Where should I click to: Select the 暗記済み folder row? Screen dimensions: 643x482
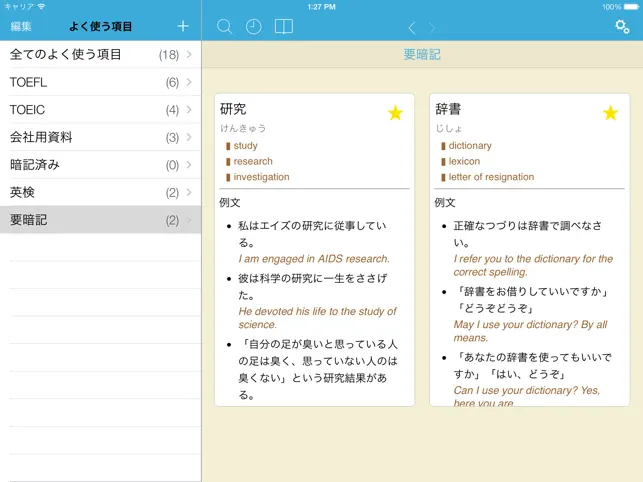[100, 164]
